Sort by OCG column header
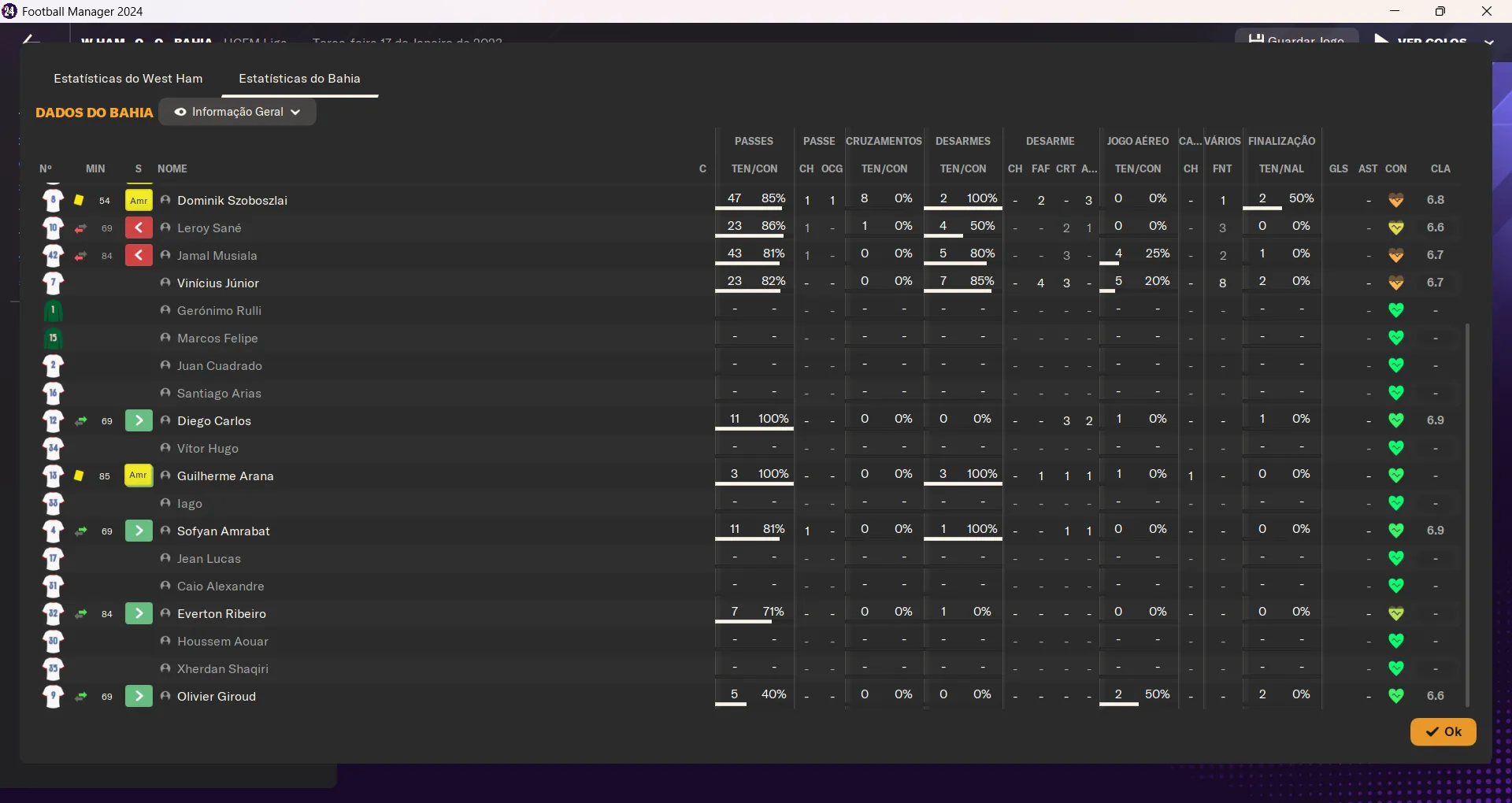 (x=832, y=168)
